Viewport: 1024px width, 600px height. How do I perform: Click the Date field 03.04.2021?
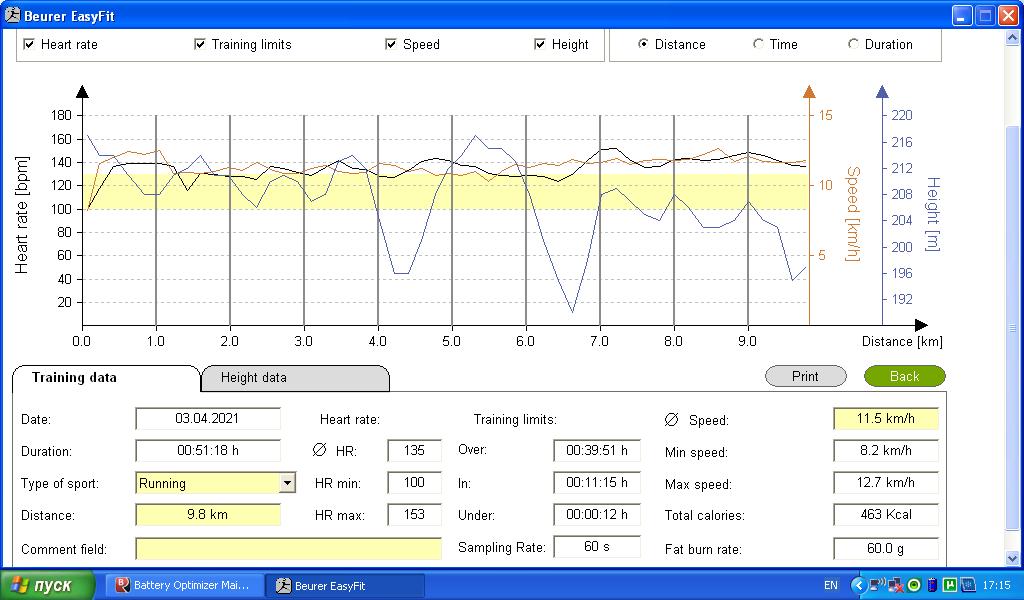tap(208, 418)
